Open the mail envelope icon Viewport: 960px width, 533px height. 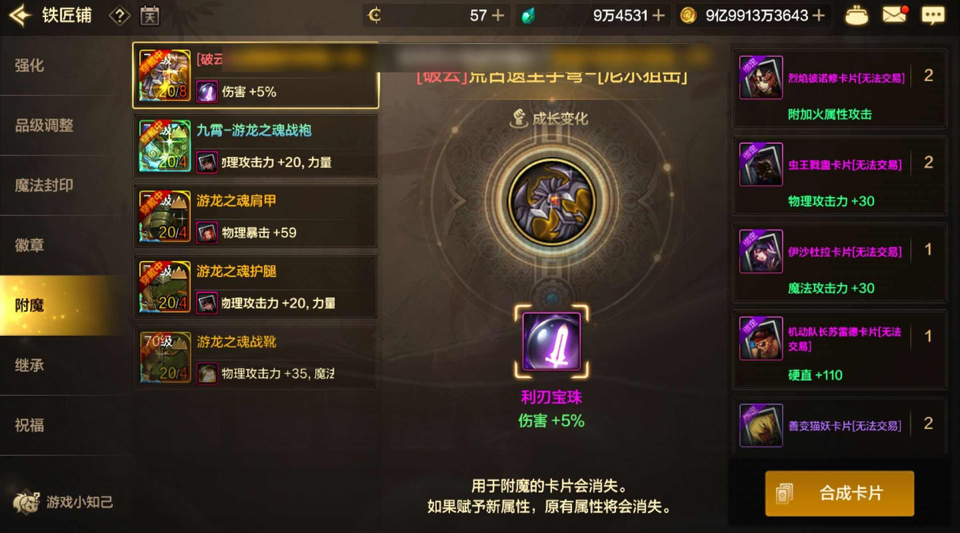point(894,15)
